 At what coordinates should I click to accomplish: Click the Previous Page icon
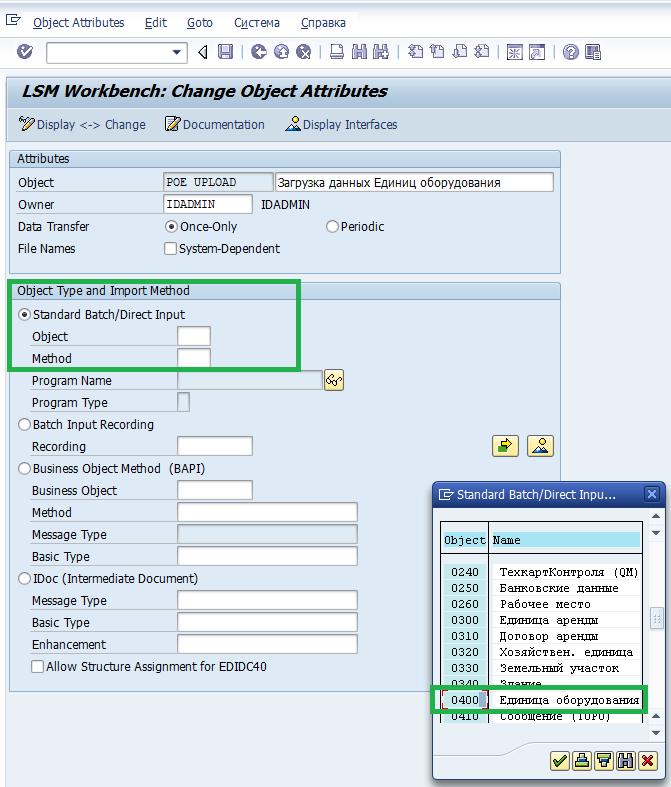pos(437,52)
